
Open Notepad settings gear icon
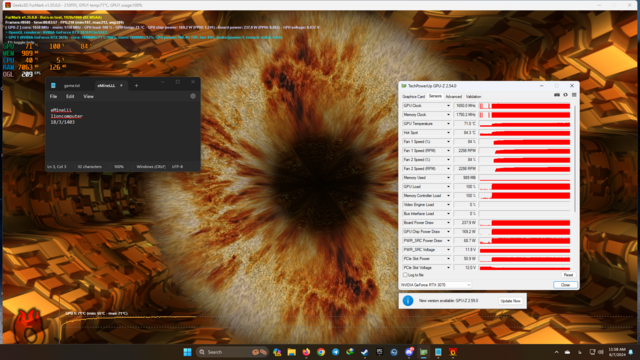(x=193, y=96)
